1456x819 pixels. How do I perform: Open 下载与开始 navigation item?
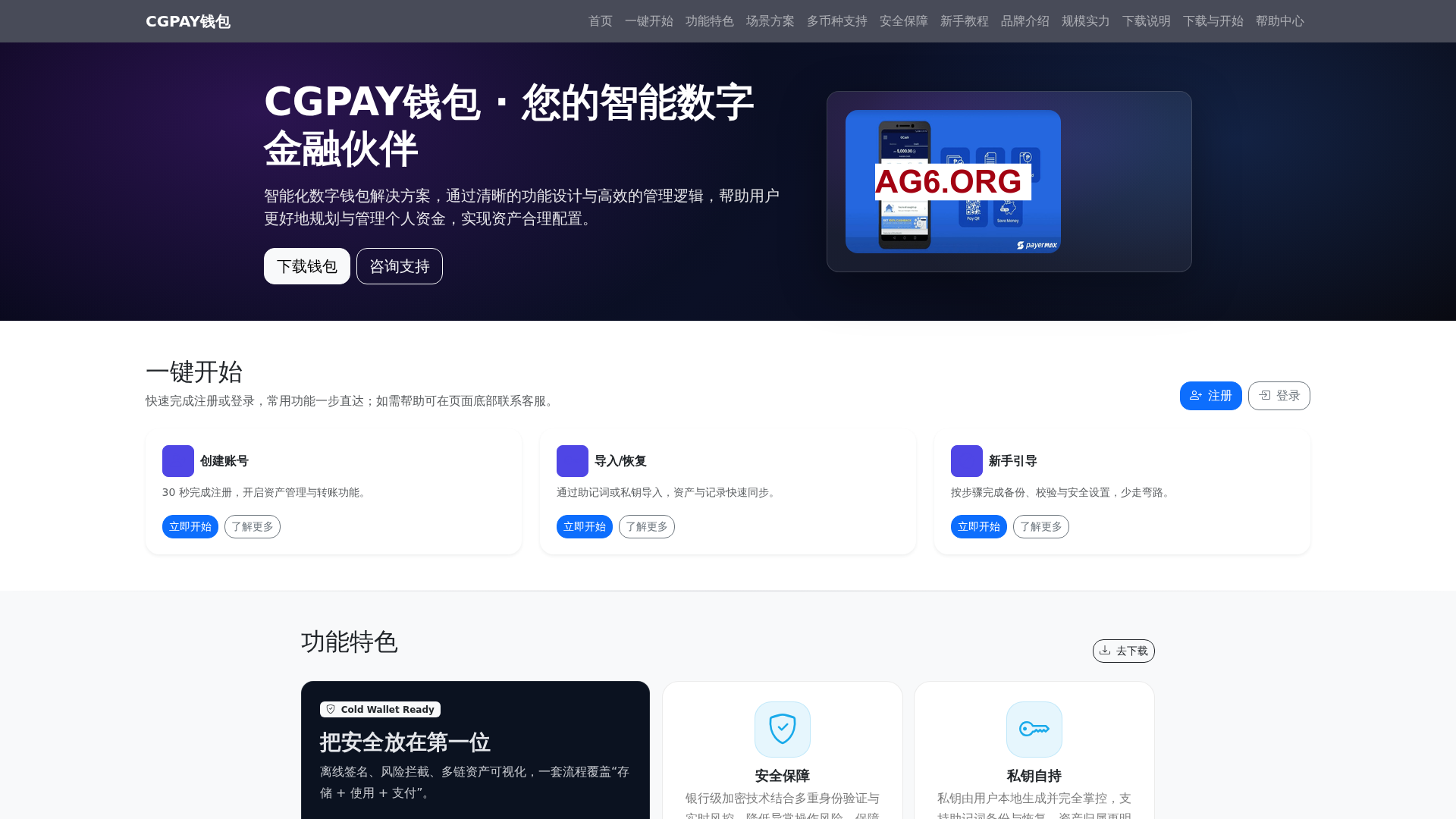[1213, 21]
